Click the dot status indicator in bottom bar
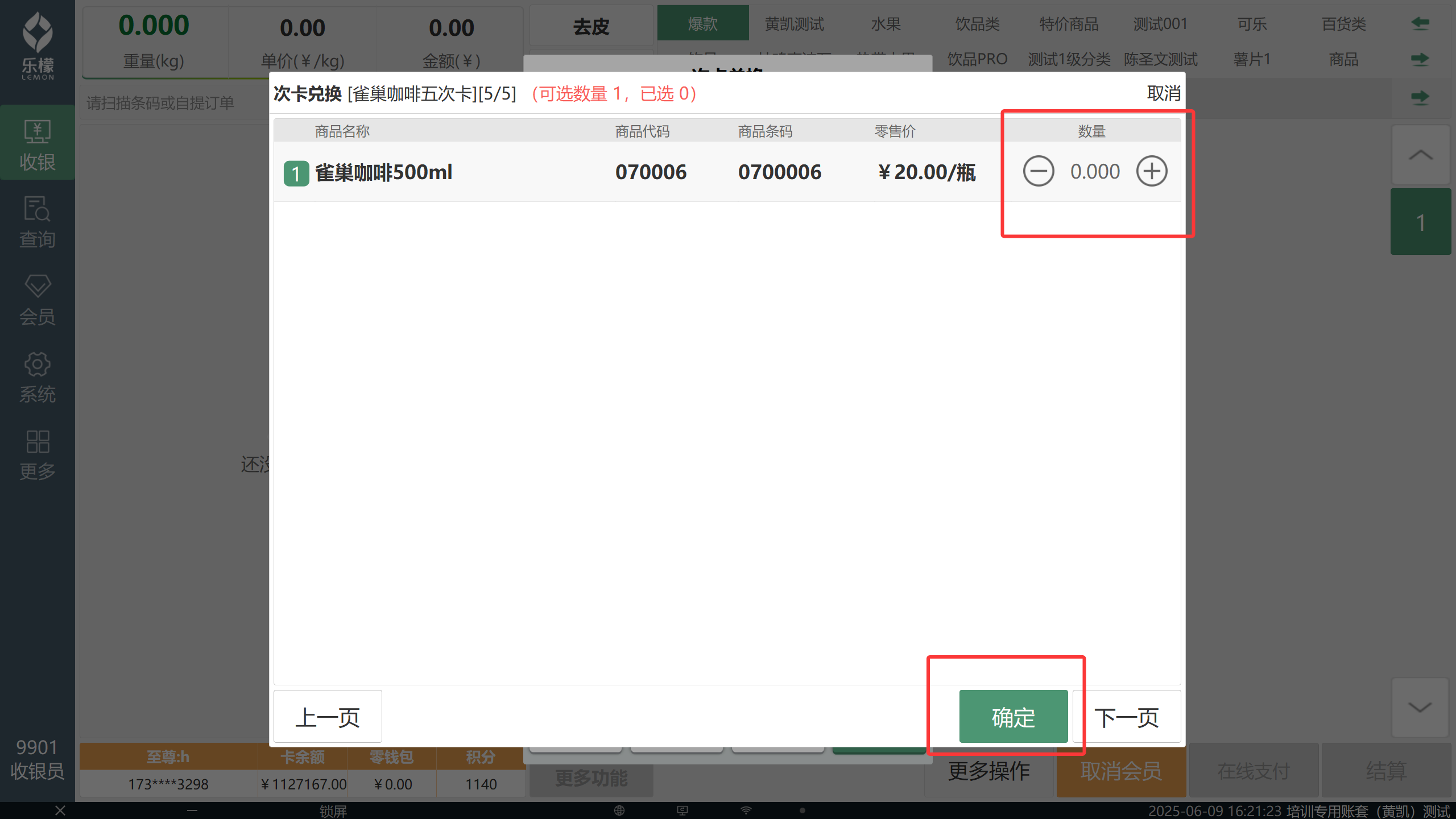 (803, 810)
